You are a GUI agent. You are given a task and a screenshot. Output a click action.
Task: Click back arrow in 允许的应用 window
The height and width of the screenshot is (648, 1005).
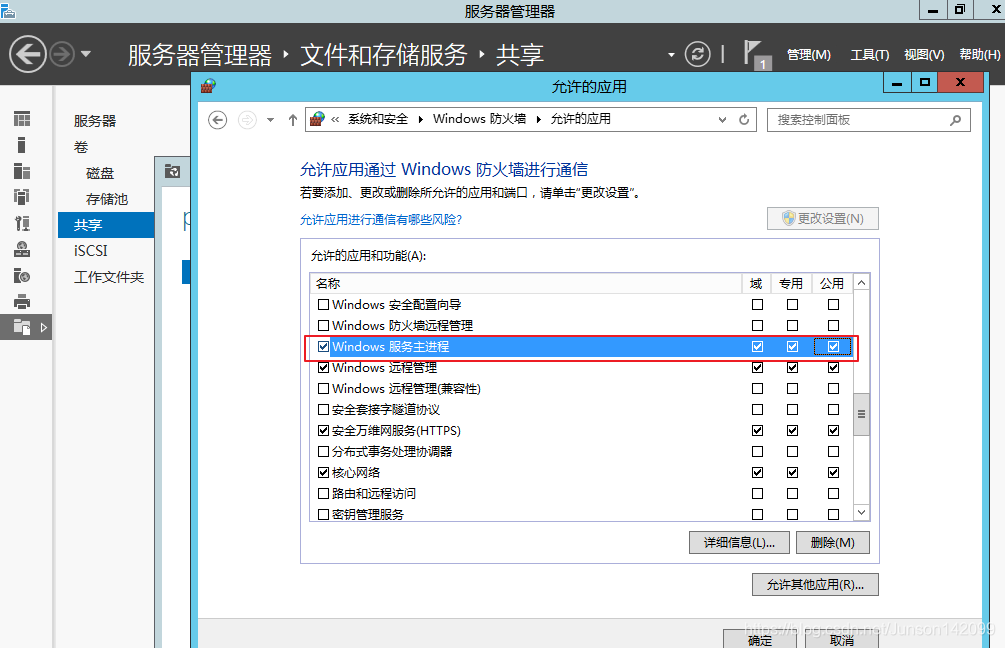click(217, 120)
